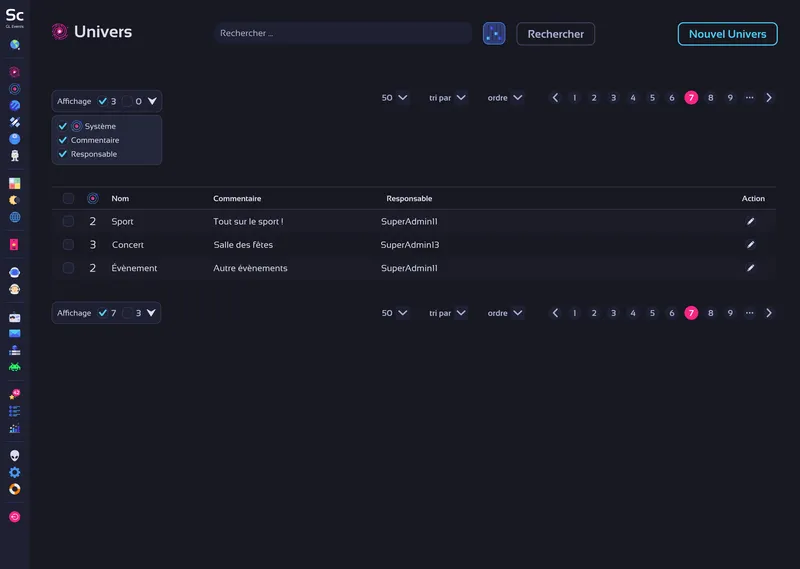Click the pink logout arrow icon in sidebar
Image resolution: width=800 pixels, height=569 pixels.
tap(15, 517)
